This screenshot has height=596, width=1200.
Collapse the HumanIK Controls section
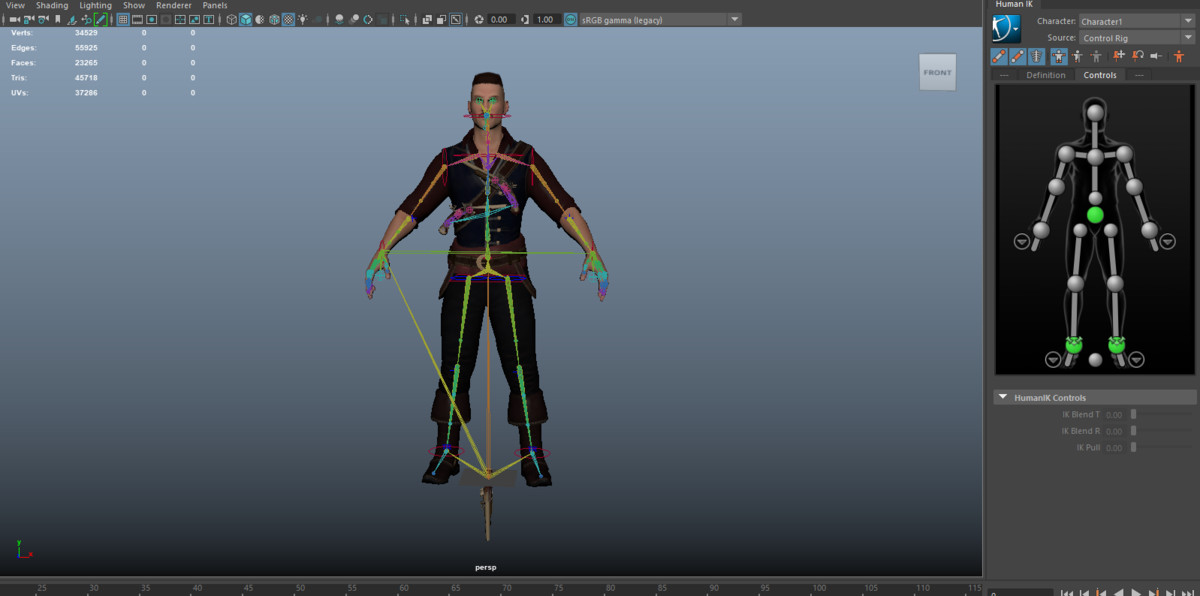1003,398
